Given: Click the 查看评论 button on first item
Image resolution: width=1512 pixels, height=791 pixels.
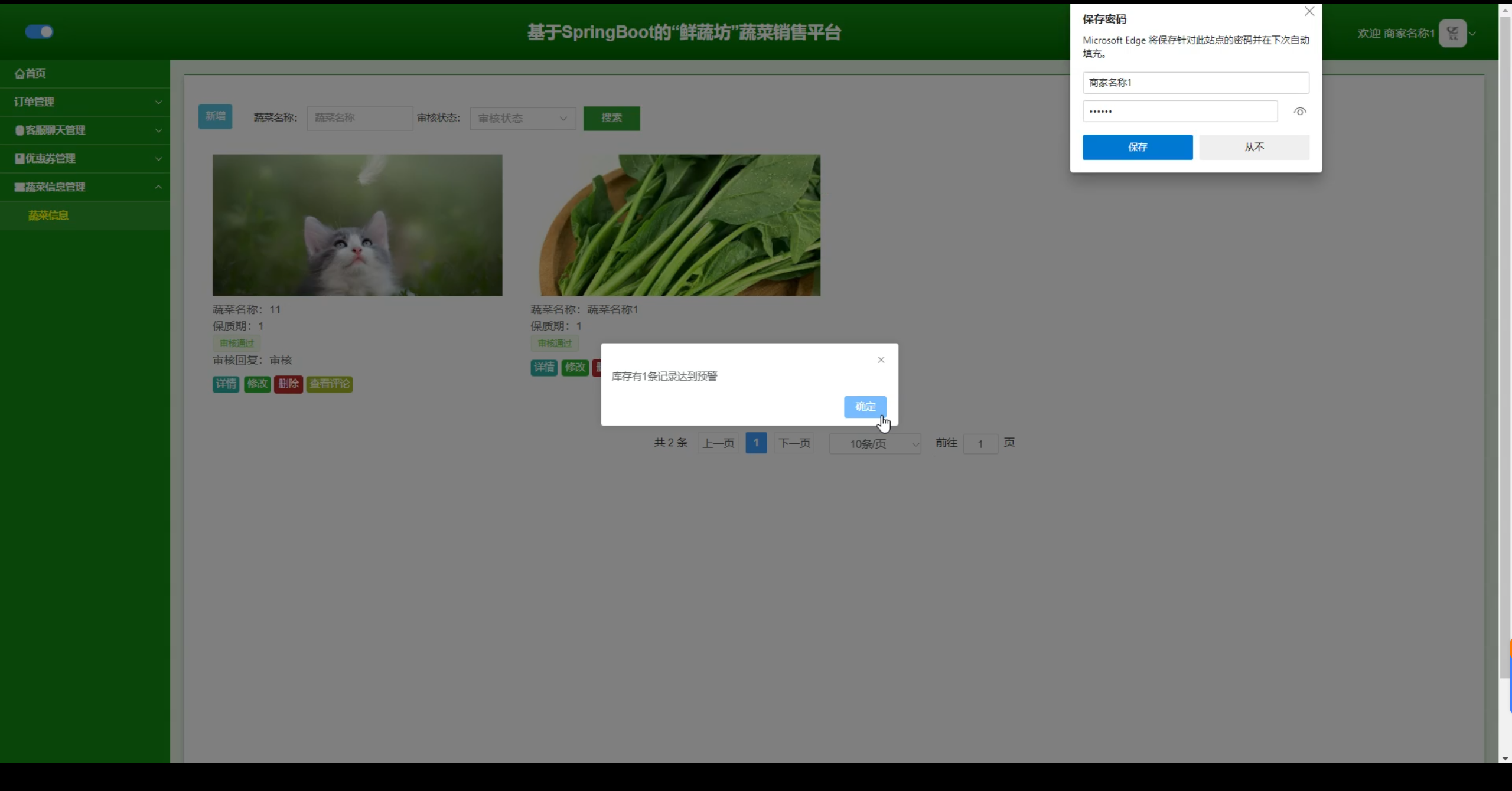Looking at the screenshot, I should click(330, 384).
